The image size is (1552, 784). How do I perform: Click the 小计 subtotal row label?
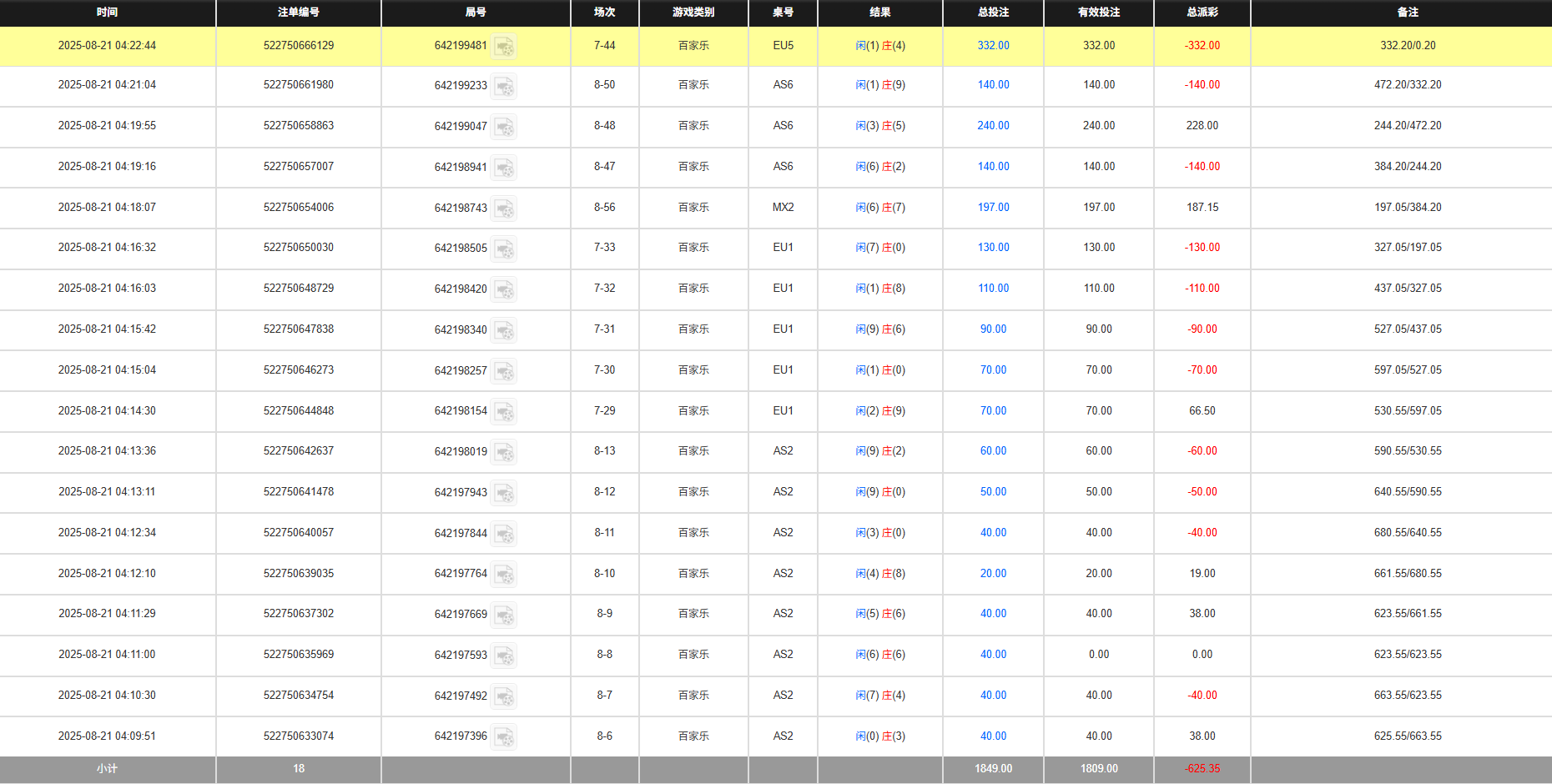107,769
